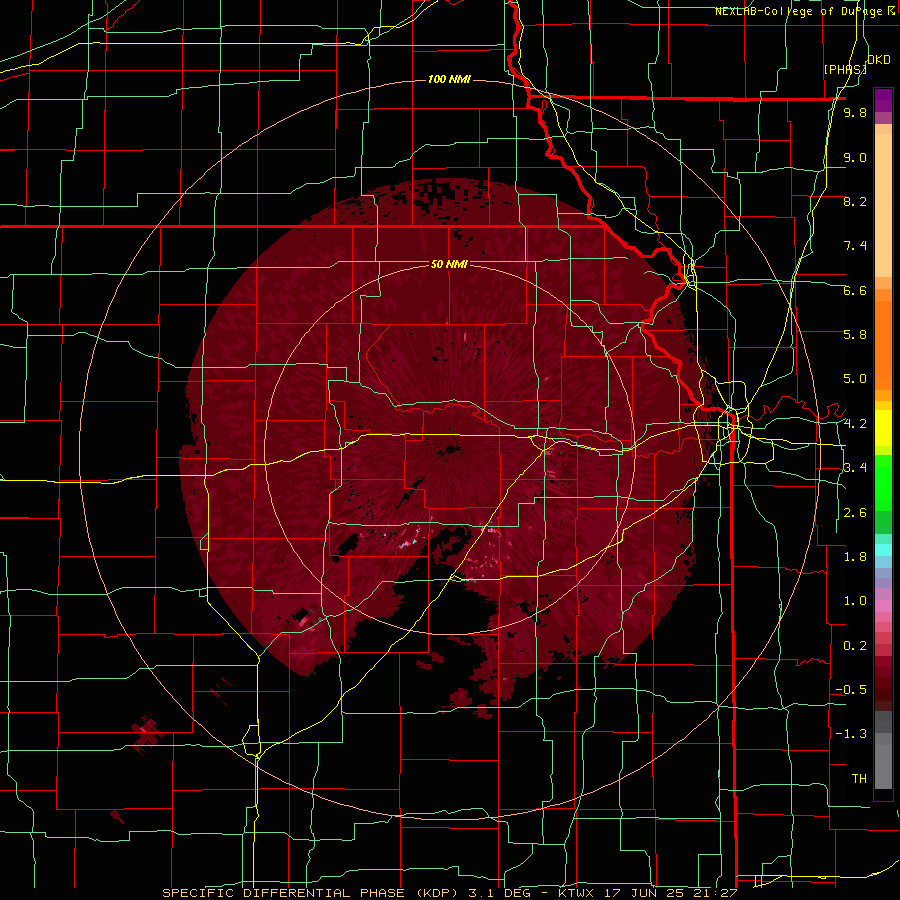Click the yellow segment of the color bar
900x900 pixels.
pyautogui.click(x=883, y=428)
